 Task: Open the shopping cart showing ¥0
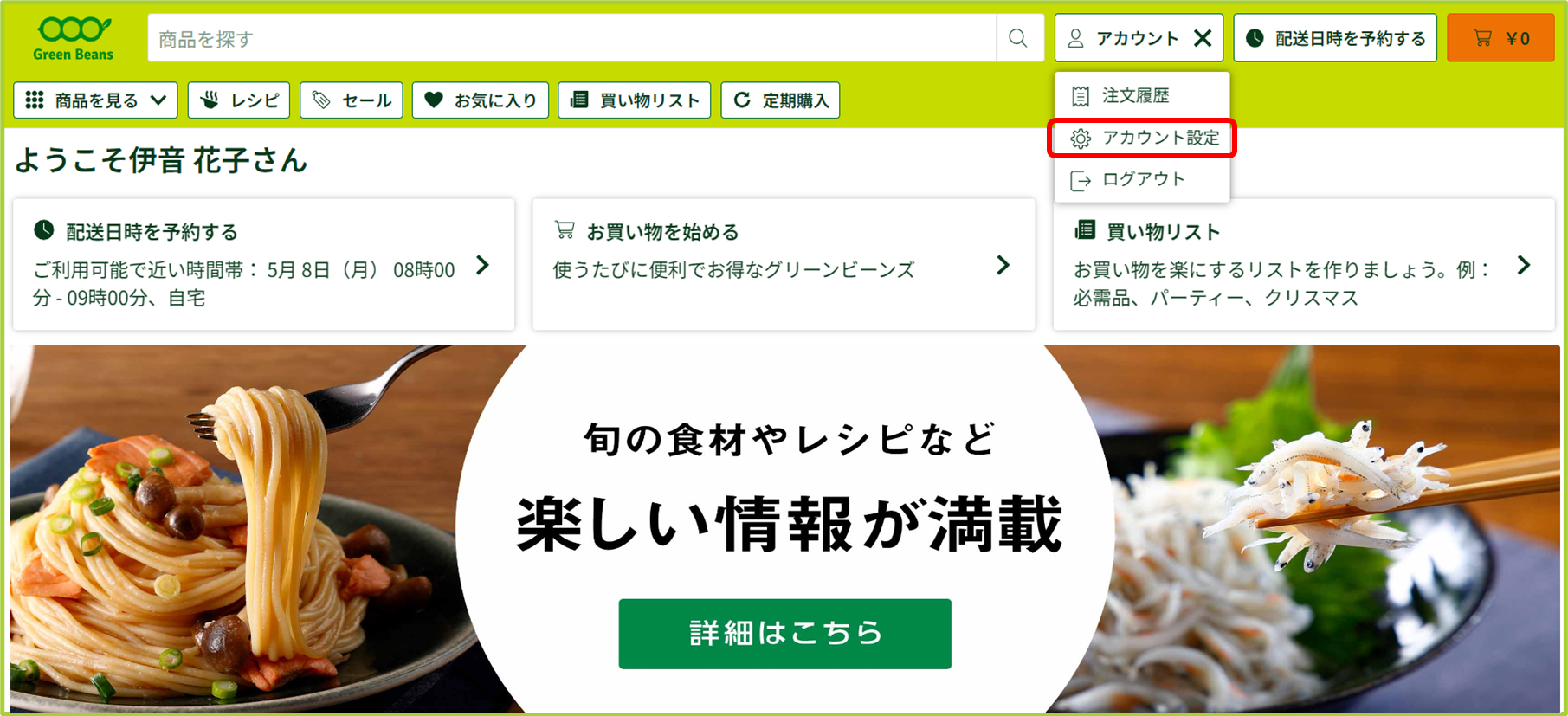pos(1500,38)
